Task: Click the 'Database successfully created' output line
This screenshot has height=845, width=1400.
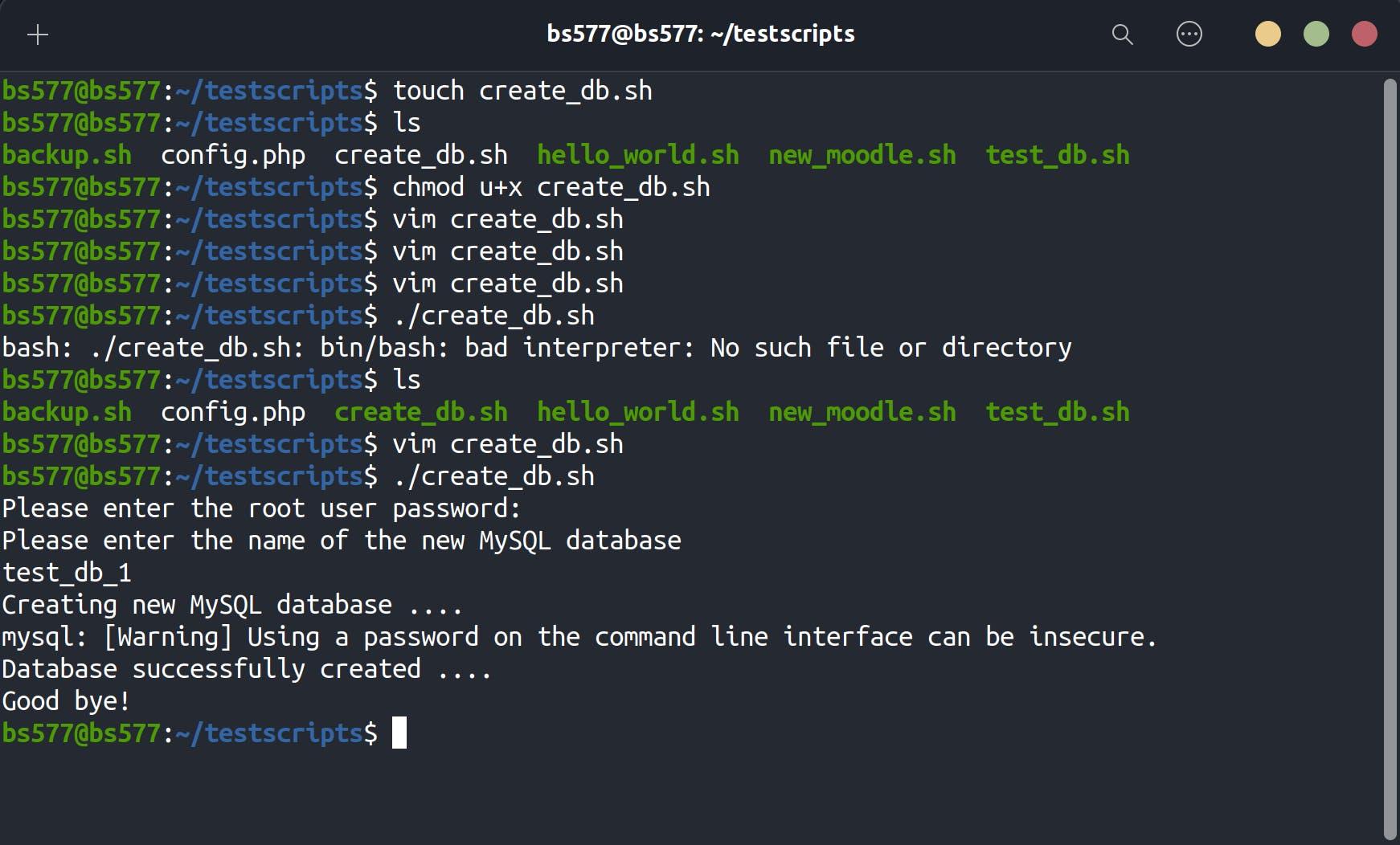Action: point(246,669)
